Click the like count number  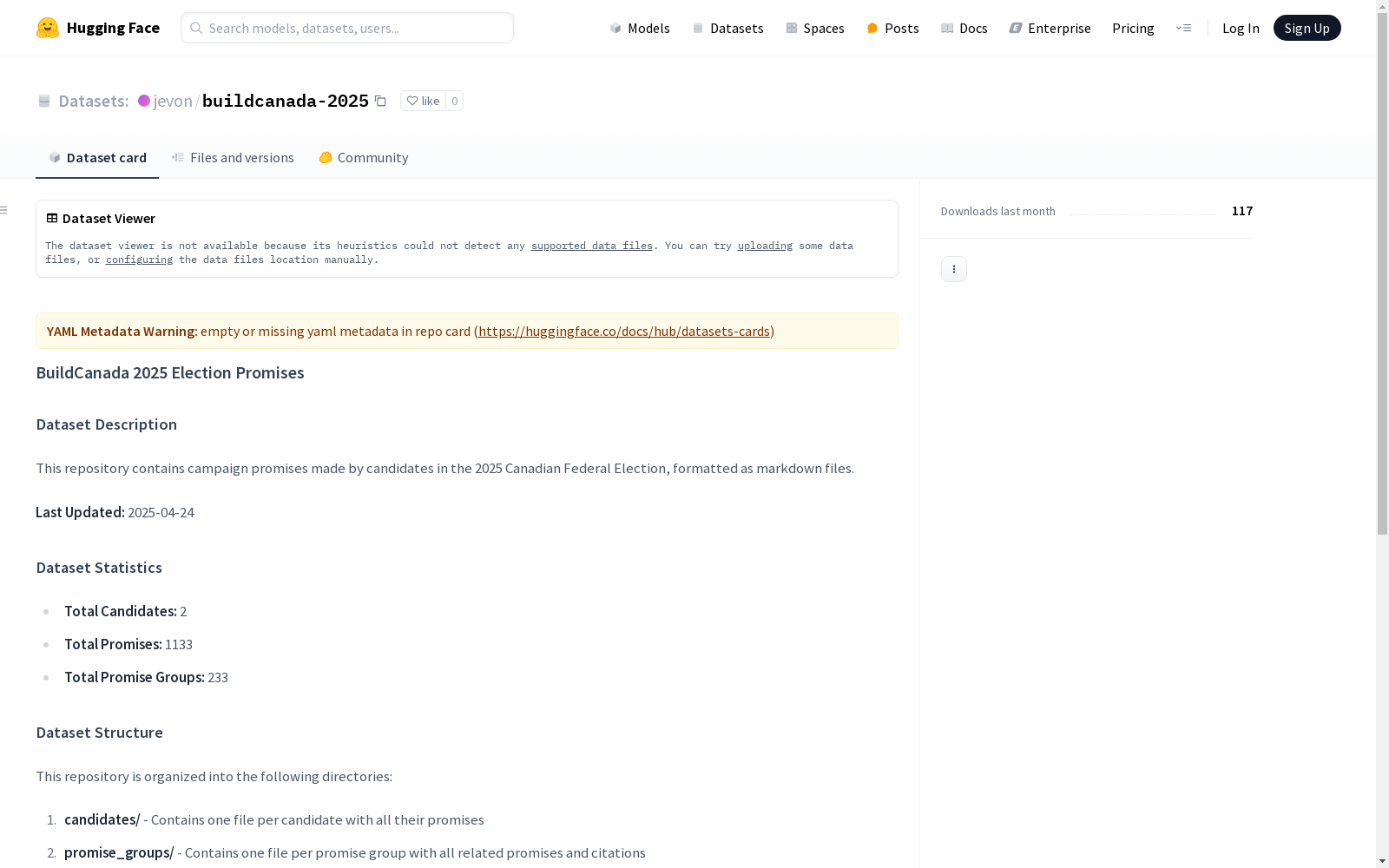[x=454, y=101]
